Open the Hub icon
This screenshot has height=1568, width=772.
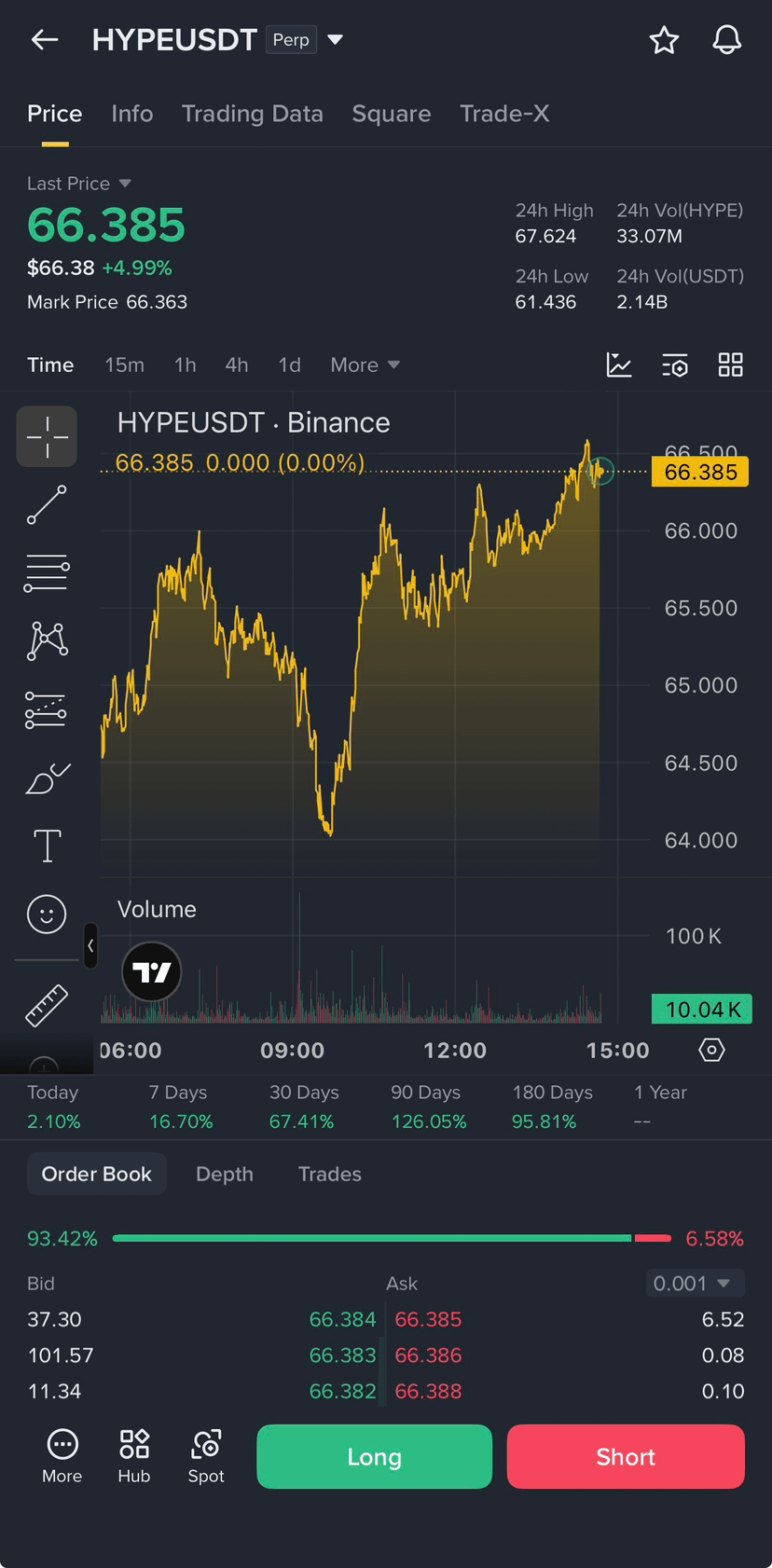(134, 1456)
